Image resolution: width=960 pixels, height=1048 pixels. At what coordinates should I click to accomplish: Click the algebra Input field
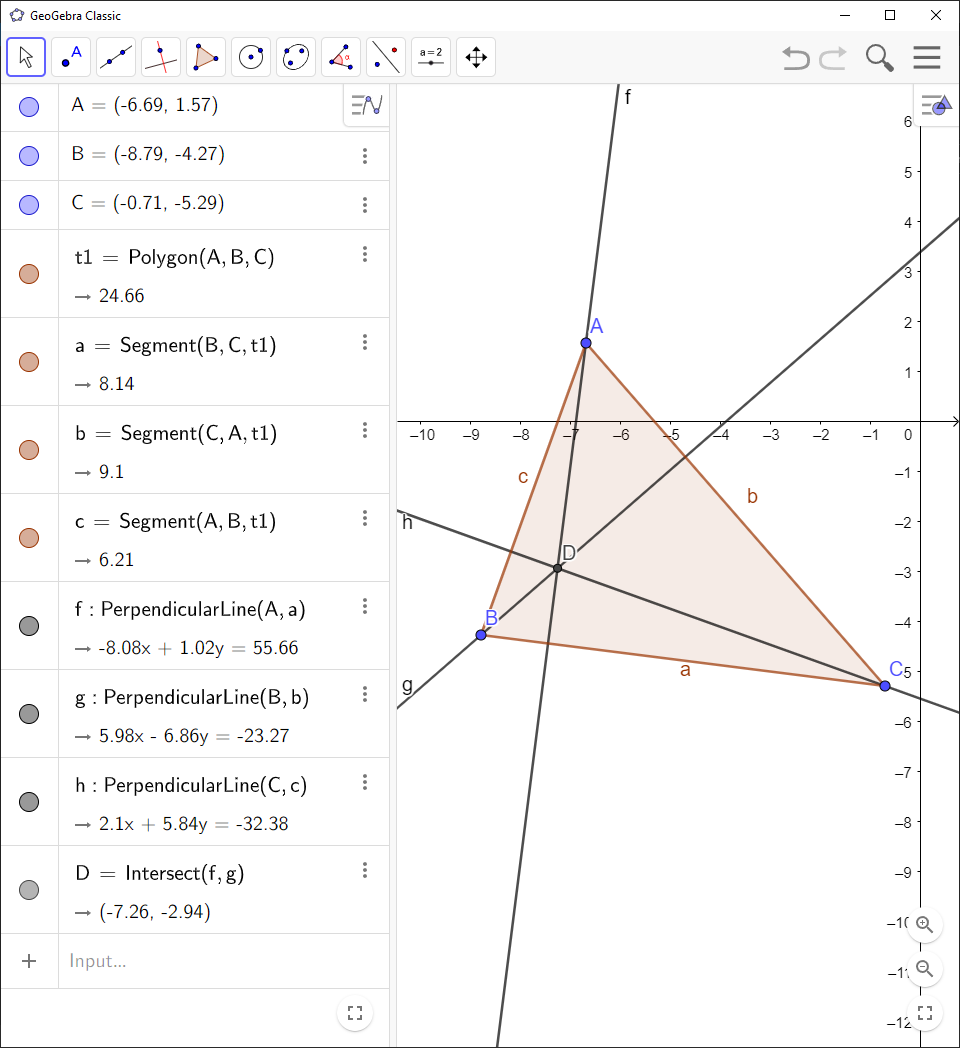pos(223,961)
